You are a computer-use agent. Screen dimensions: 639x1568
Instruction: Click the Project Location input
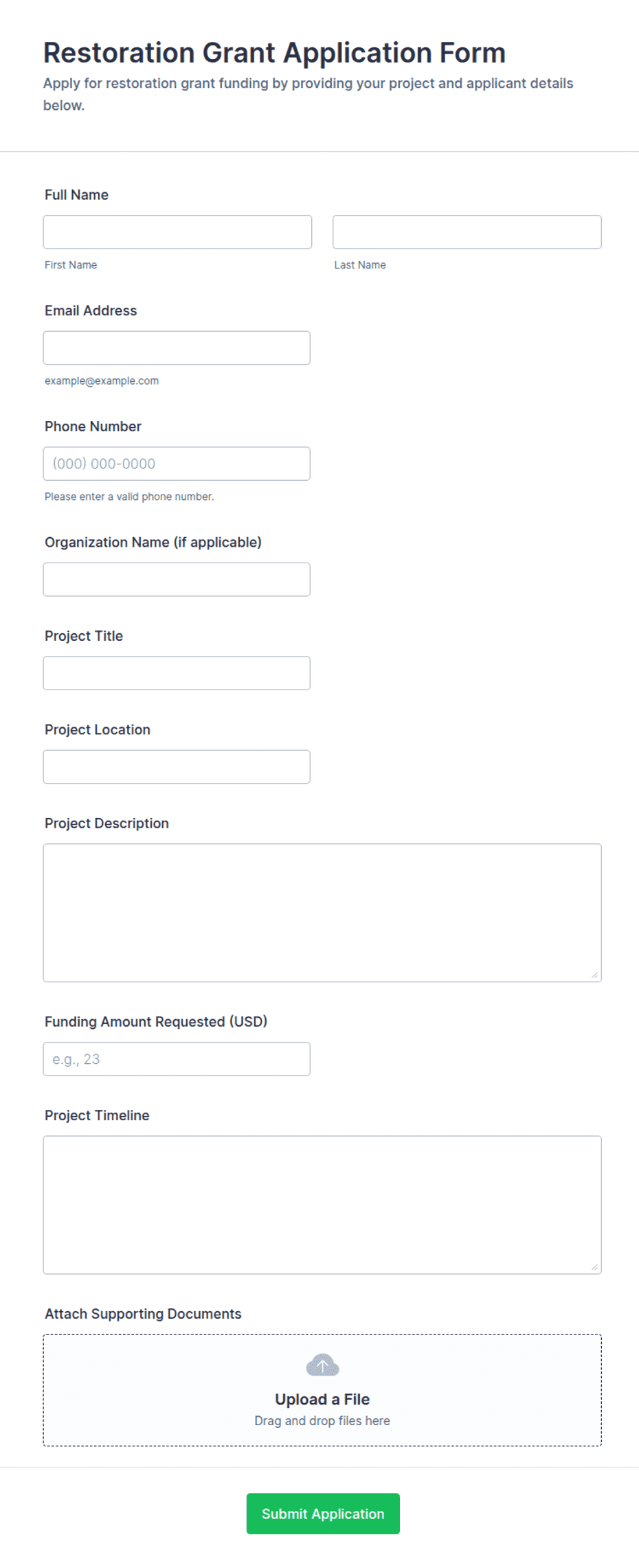(177, 767)
